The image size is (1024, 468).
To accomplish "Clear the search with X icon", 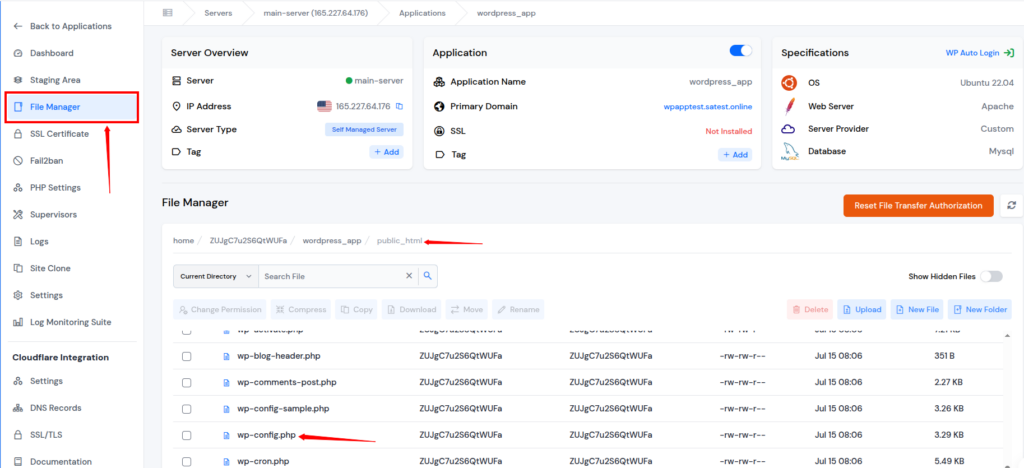I will pos(409,276).
